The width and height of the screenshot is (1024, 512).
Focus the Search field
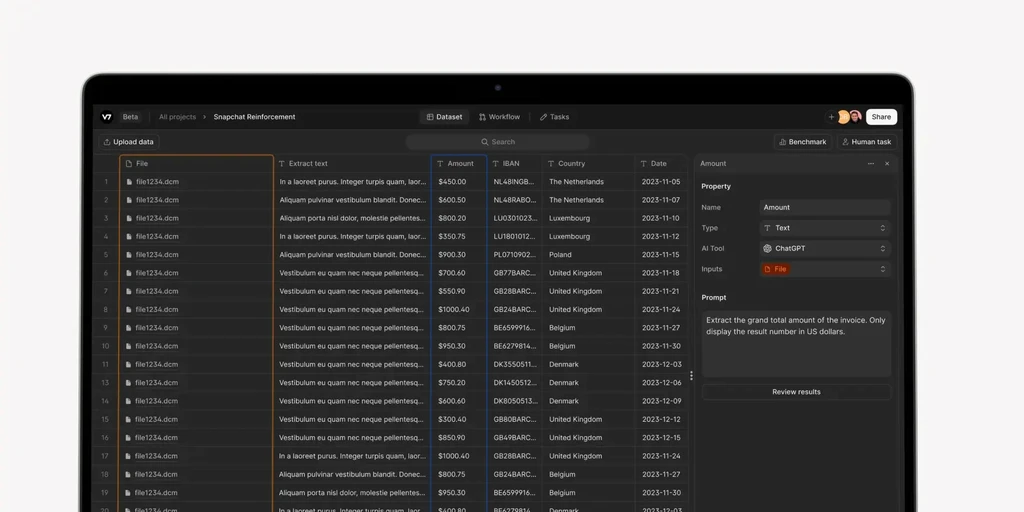[498, 142]
